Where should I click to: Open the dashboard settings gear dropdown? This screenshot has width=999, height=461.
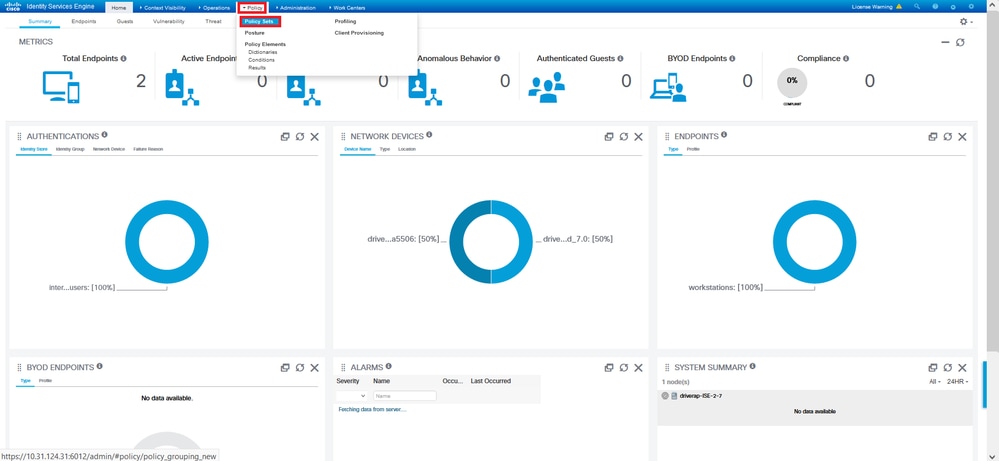click(965, 22)
